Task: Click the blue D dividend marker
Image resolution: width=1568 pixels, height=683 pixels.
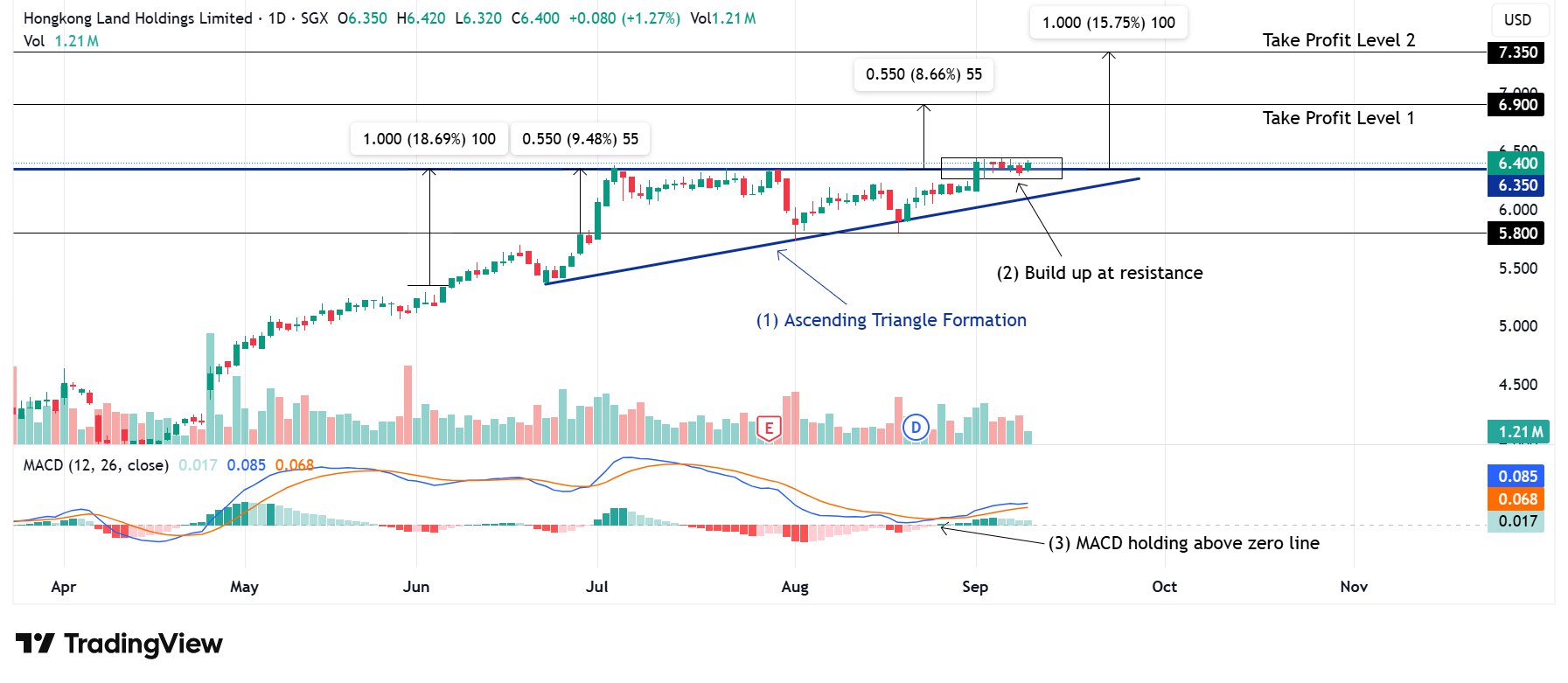Action: point(916,427)
